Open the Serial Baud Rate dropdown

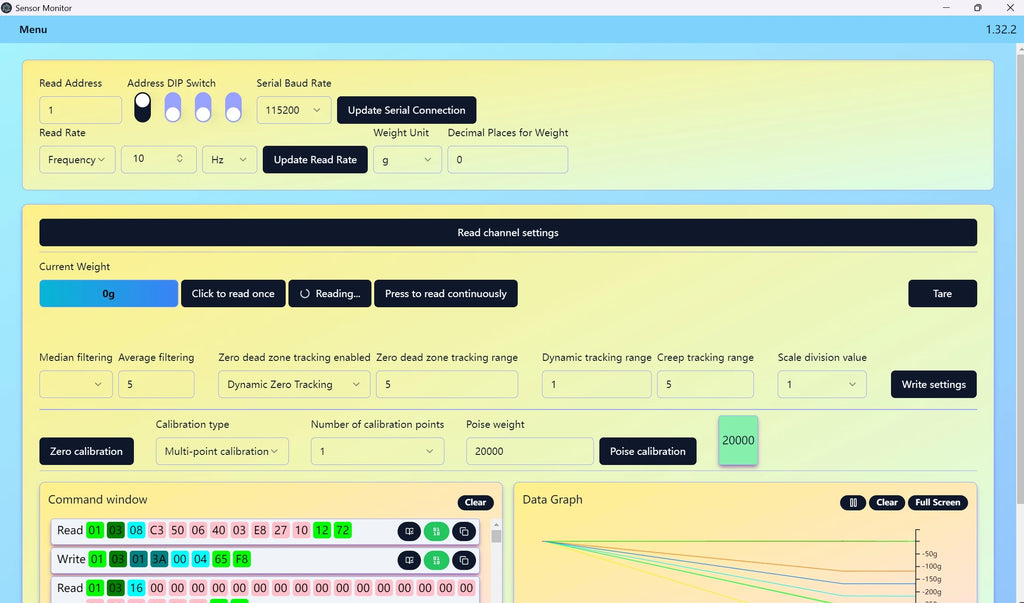click(294, 110)
